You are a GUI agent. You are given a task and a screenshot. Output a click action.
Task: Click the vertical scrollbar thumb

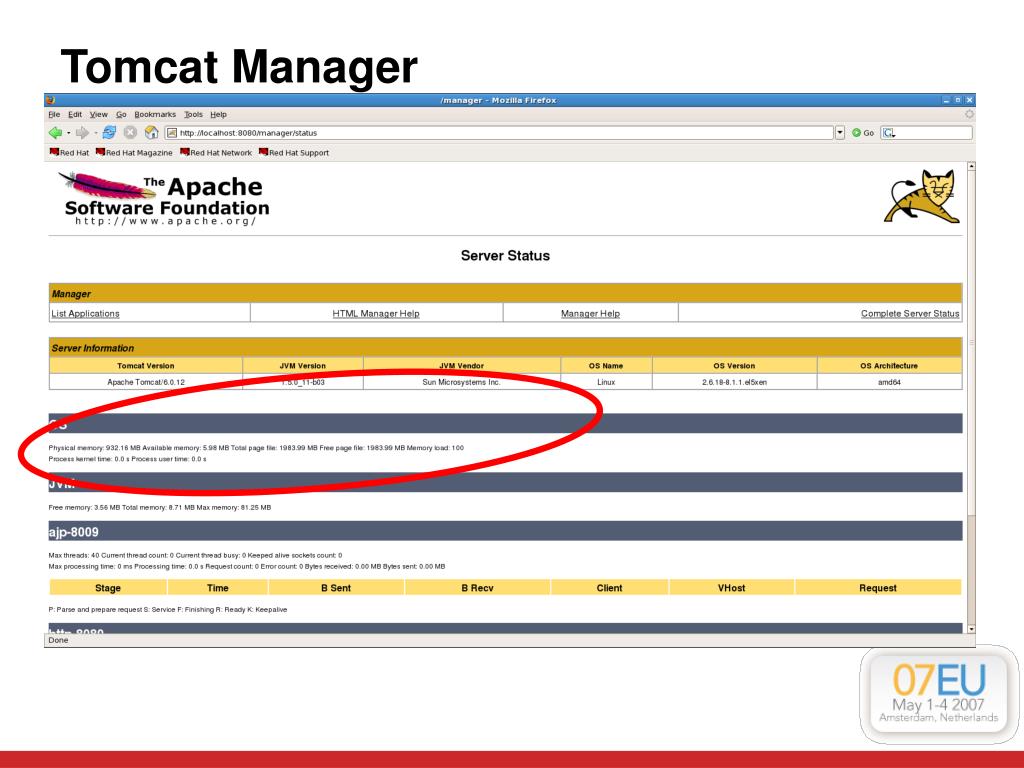tap(971, 343)
